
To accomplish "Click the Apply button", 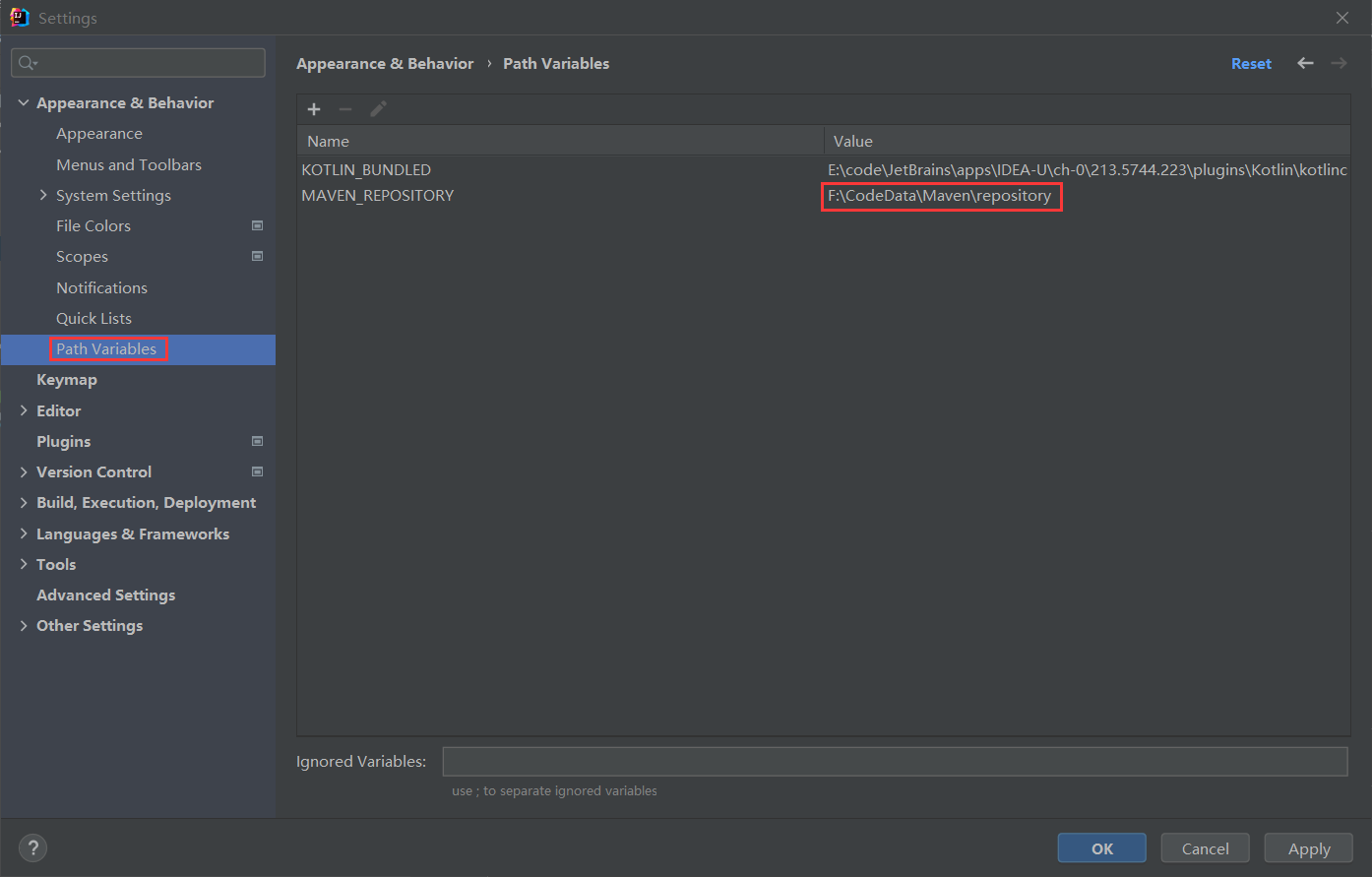I will coord(1308,848).
